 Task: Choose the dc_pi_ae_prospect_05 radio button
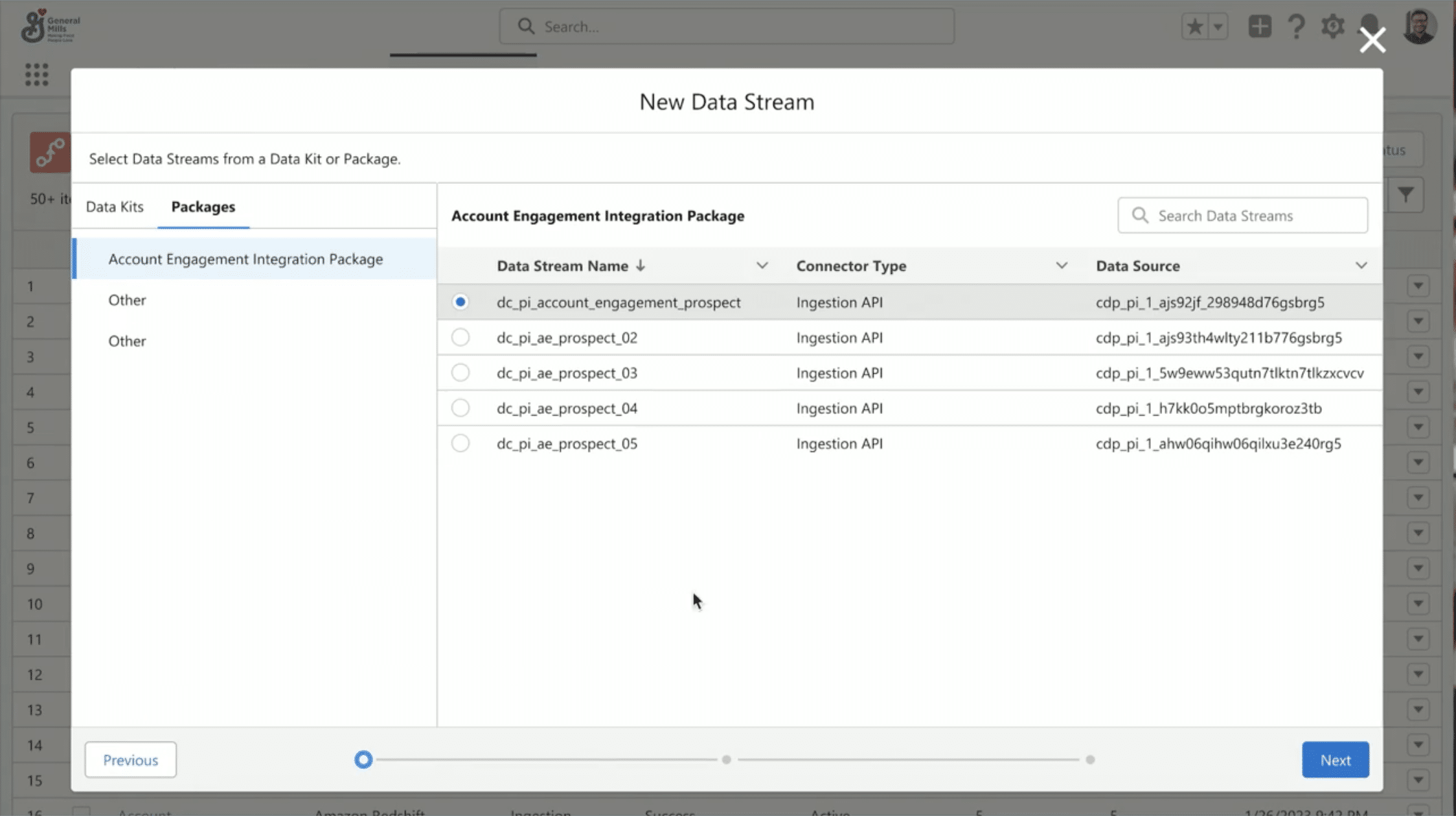(x=460, y=444)
